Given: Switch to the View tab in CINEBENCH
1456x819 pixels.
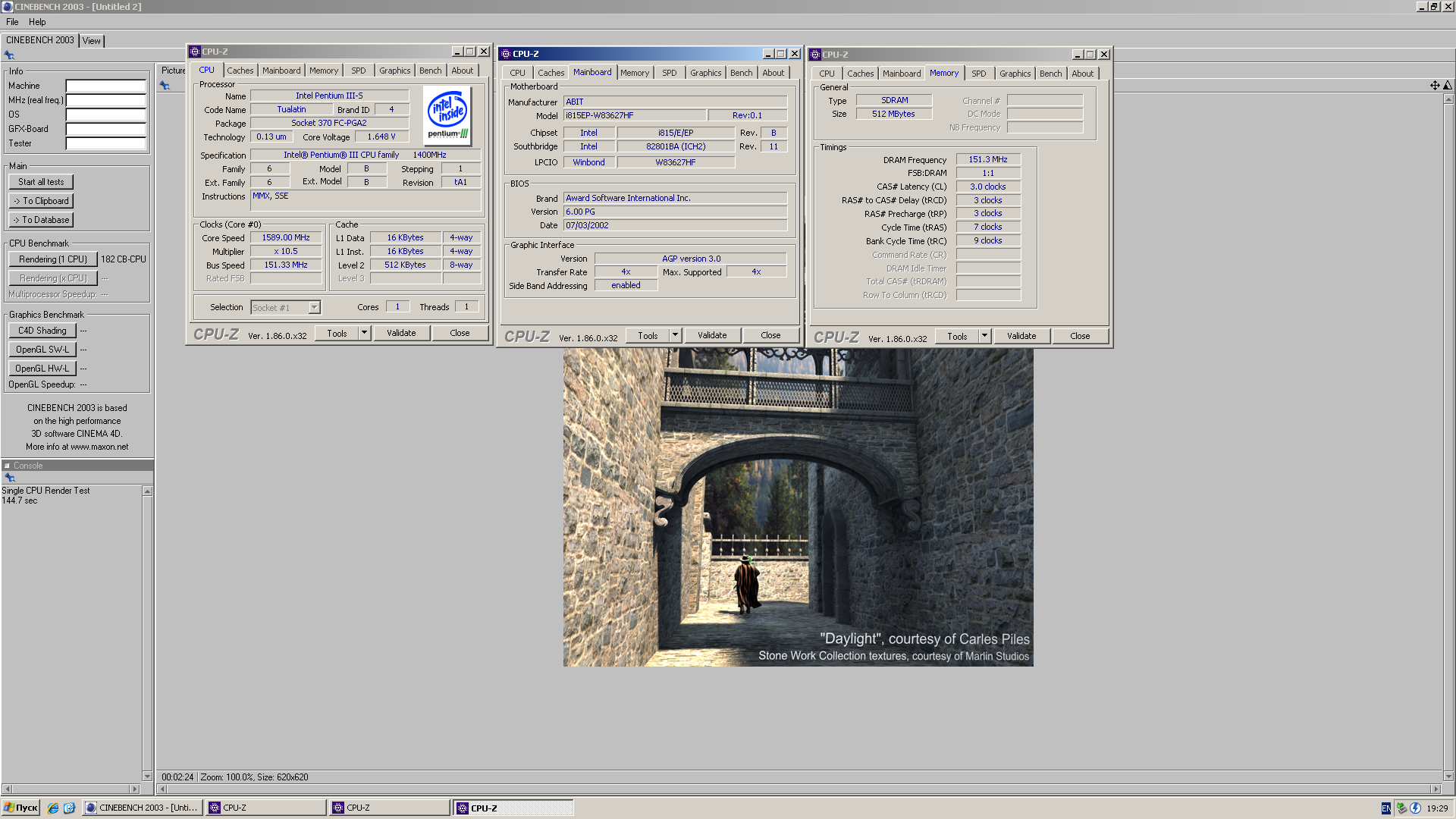Looking at the screenshot, I should (x=92, y=41).
